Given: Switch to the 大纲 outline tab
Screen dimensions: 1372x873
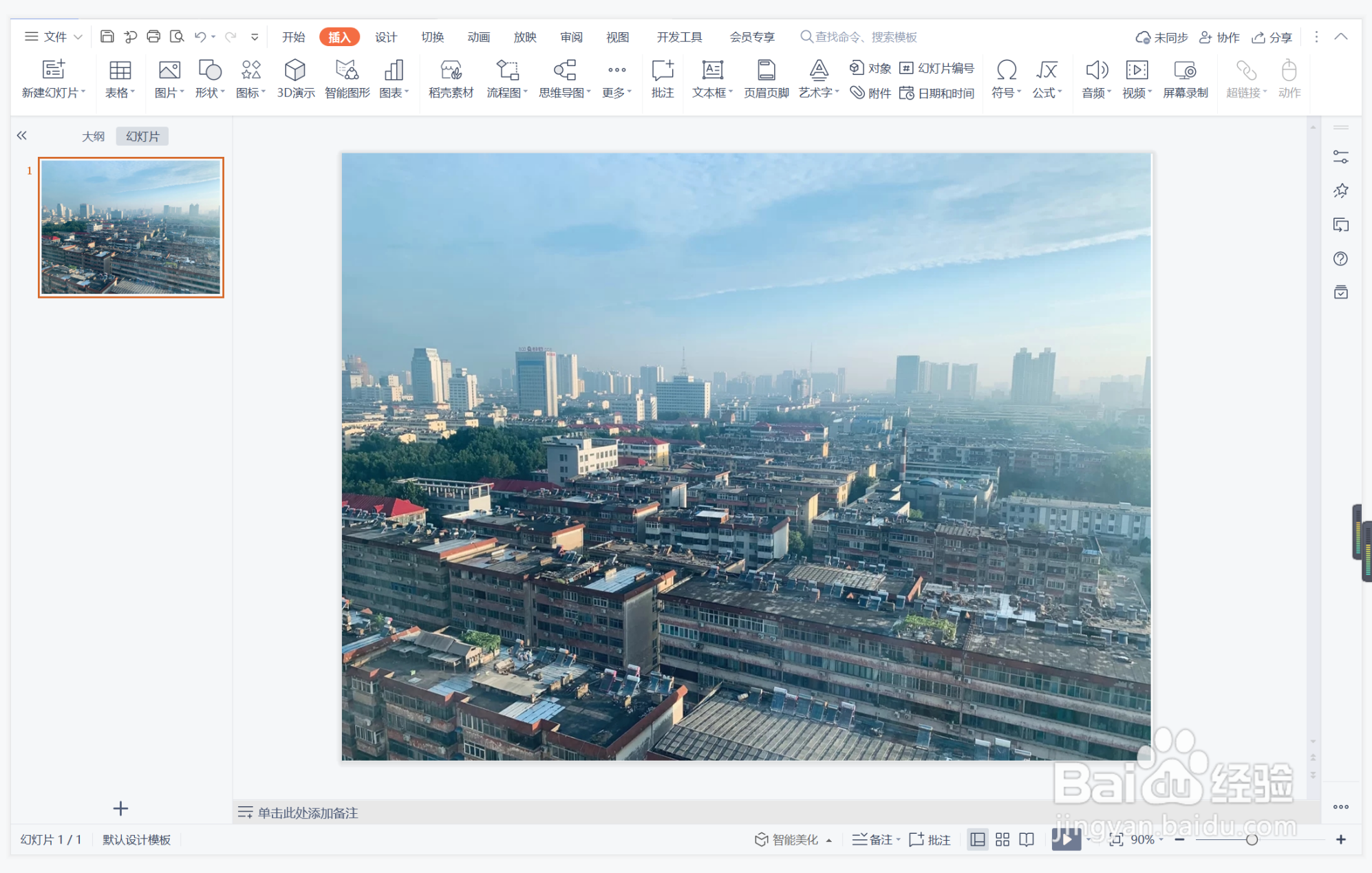Looking at the screenshot, I should (x=93, y=136).
